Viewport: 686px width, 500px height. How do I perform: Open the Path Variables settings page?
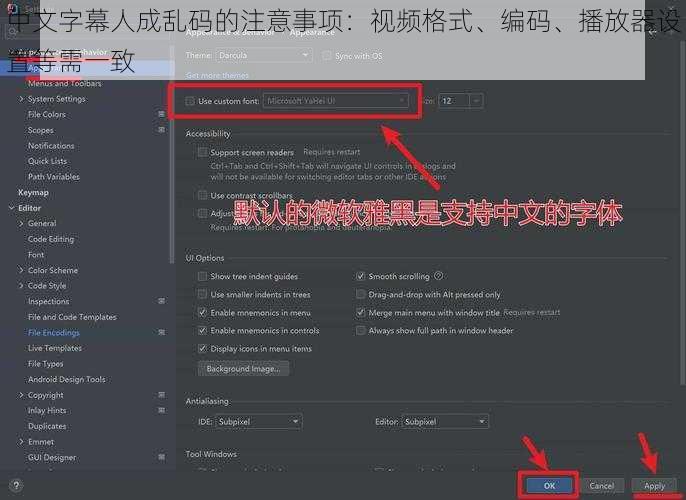click(x=54, y=177)
